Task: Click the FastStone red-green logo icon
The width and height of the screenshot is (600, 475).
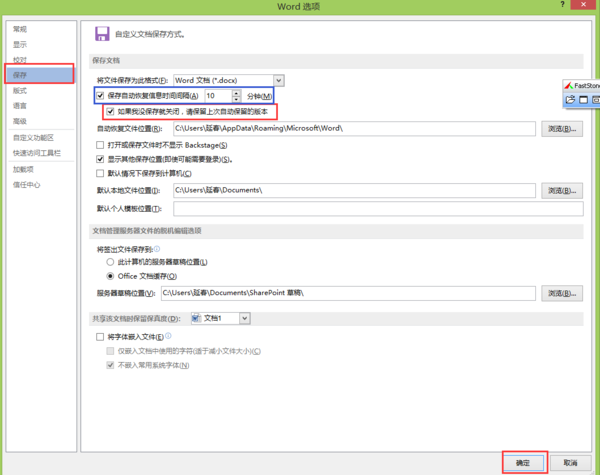Action: point(569,86)
